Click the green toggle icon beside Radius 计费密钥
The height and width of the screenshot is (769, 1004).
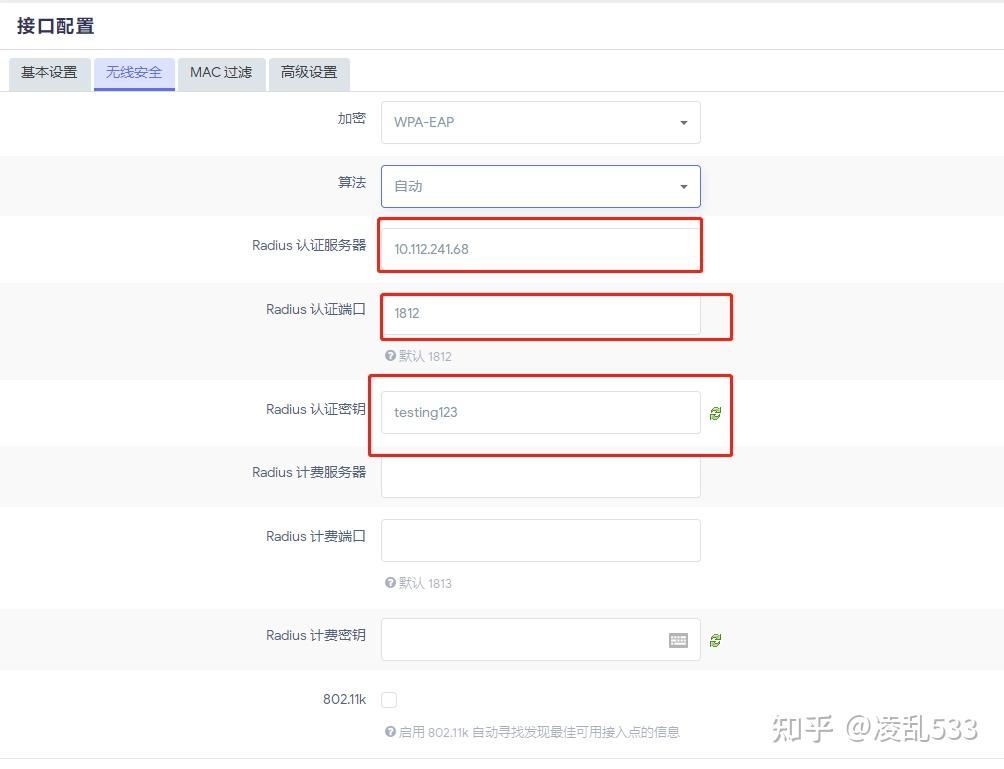click(716, 639)
